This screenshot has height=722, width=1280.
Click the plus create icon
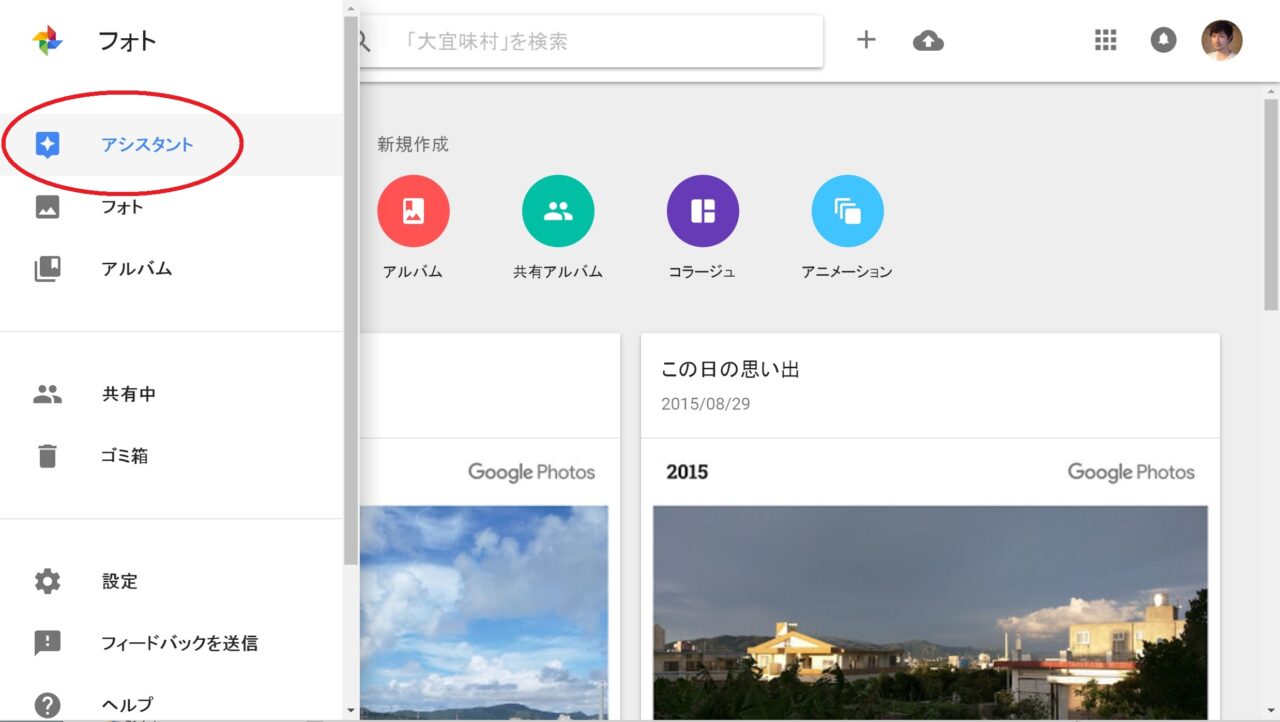pos(866,40)
